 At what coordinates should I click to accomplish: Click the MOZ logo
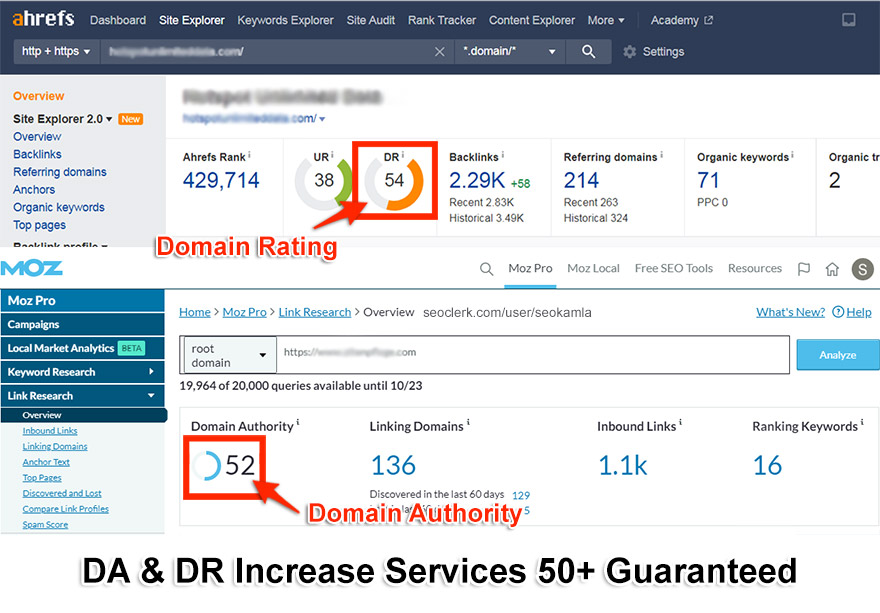pos(34,267)
